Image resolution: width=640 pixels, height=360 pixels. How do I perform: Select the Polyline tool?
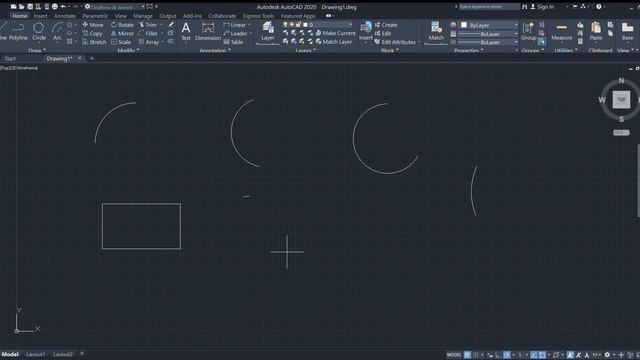coord(18,31)
